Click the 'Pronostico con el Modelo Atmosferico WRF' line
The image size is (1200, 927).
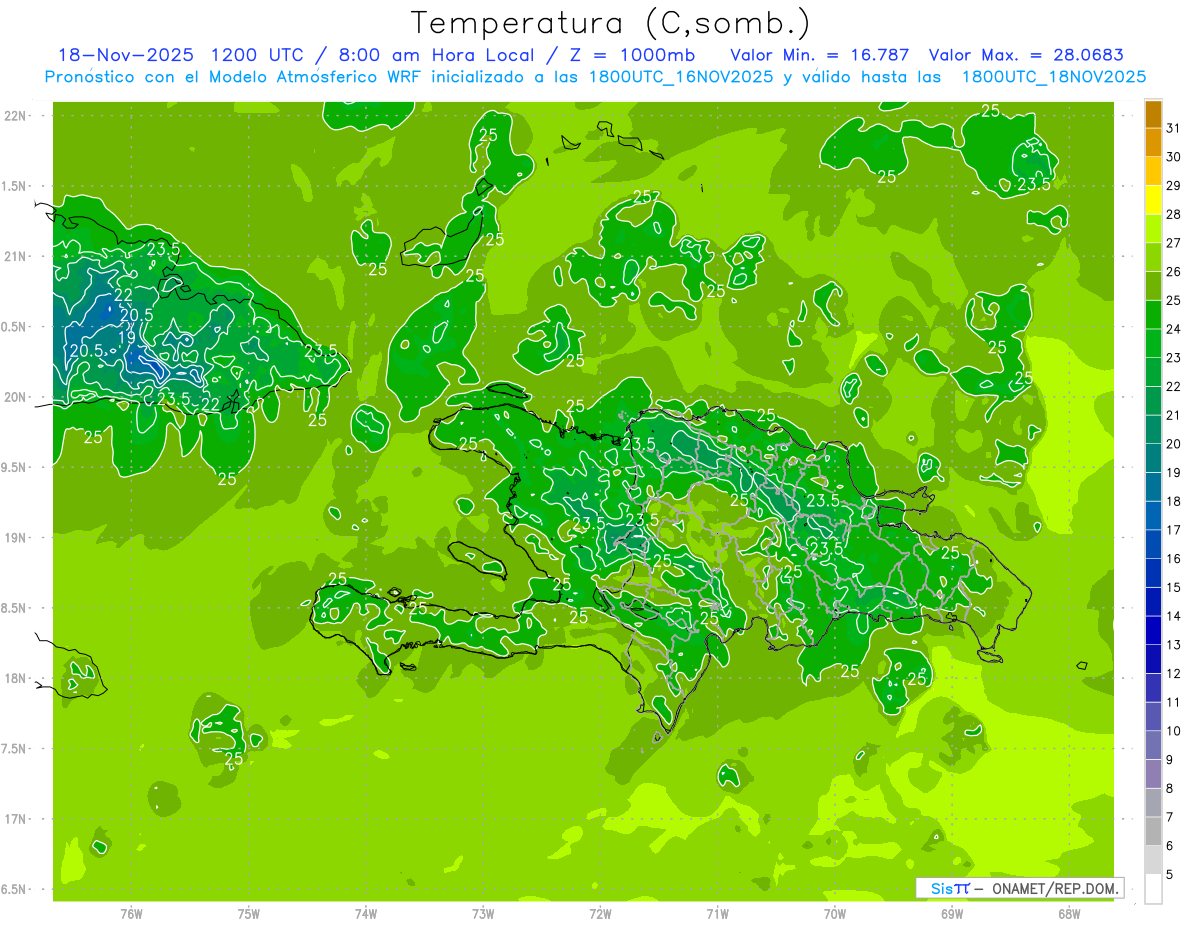[595, 76]
